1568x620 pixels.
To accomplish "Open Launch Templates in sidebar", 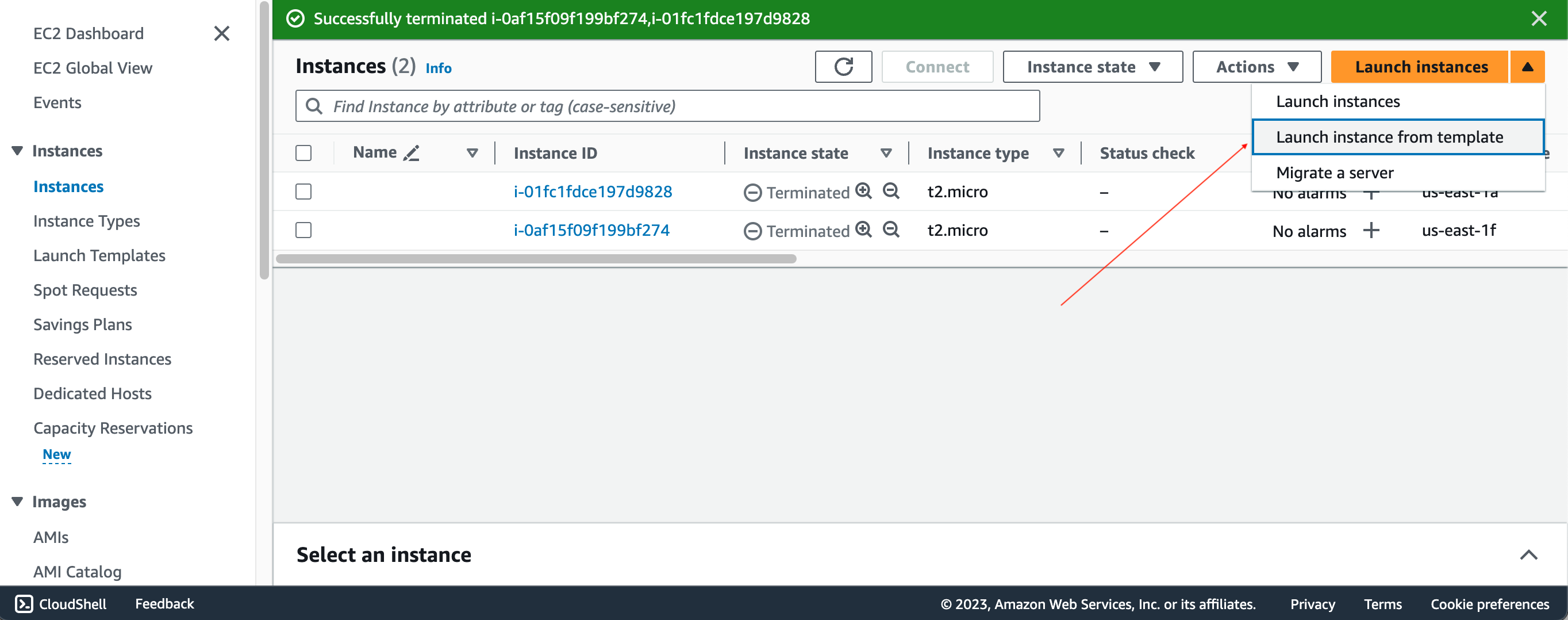I will tap(99, 255).
